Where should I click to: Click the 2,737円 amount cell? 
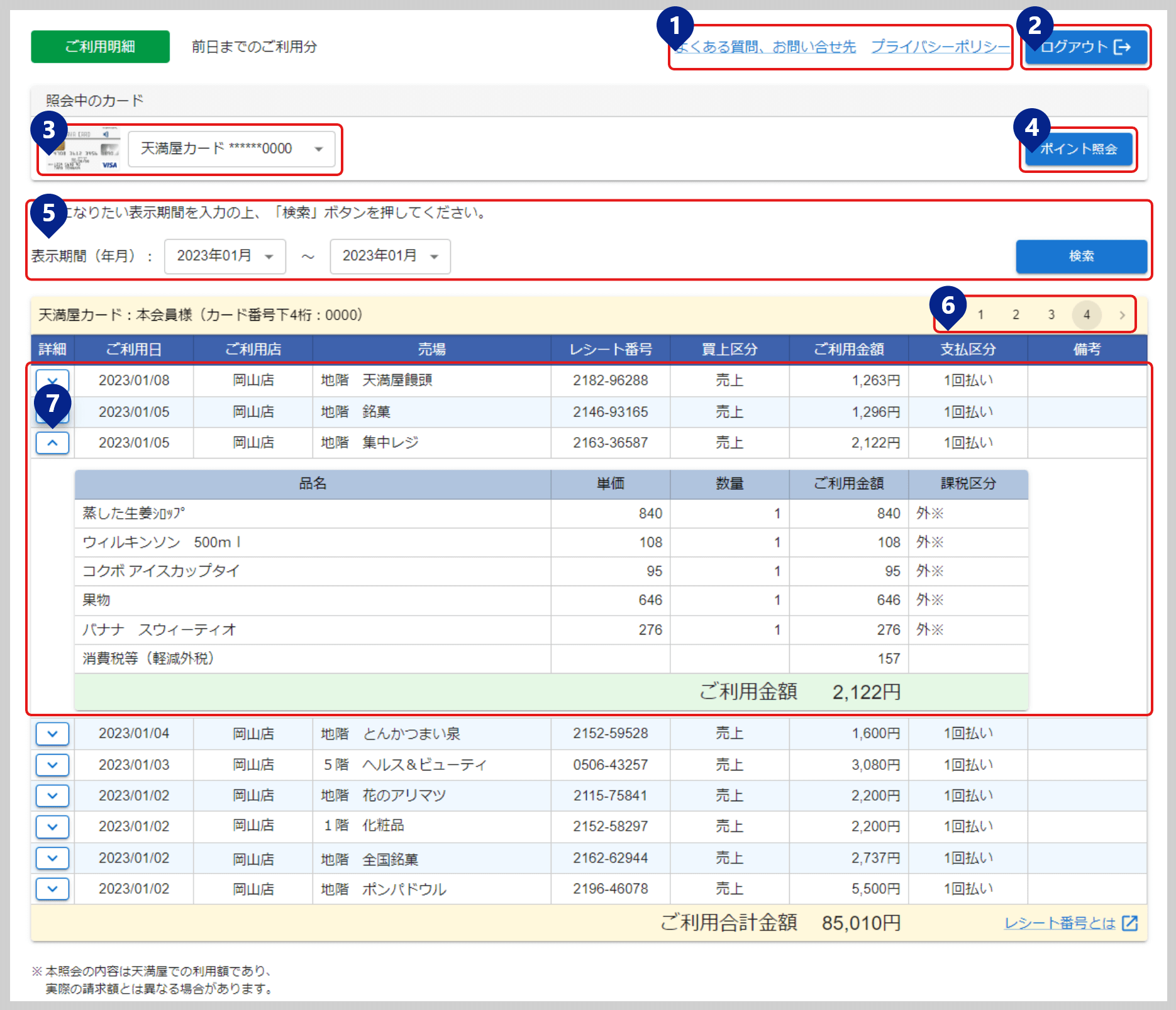pos(849,858)
